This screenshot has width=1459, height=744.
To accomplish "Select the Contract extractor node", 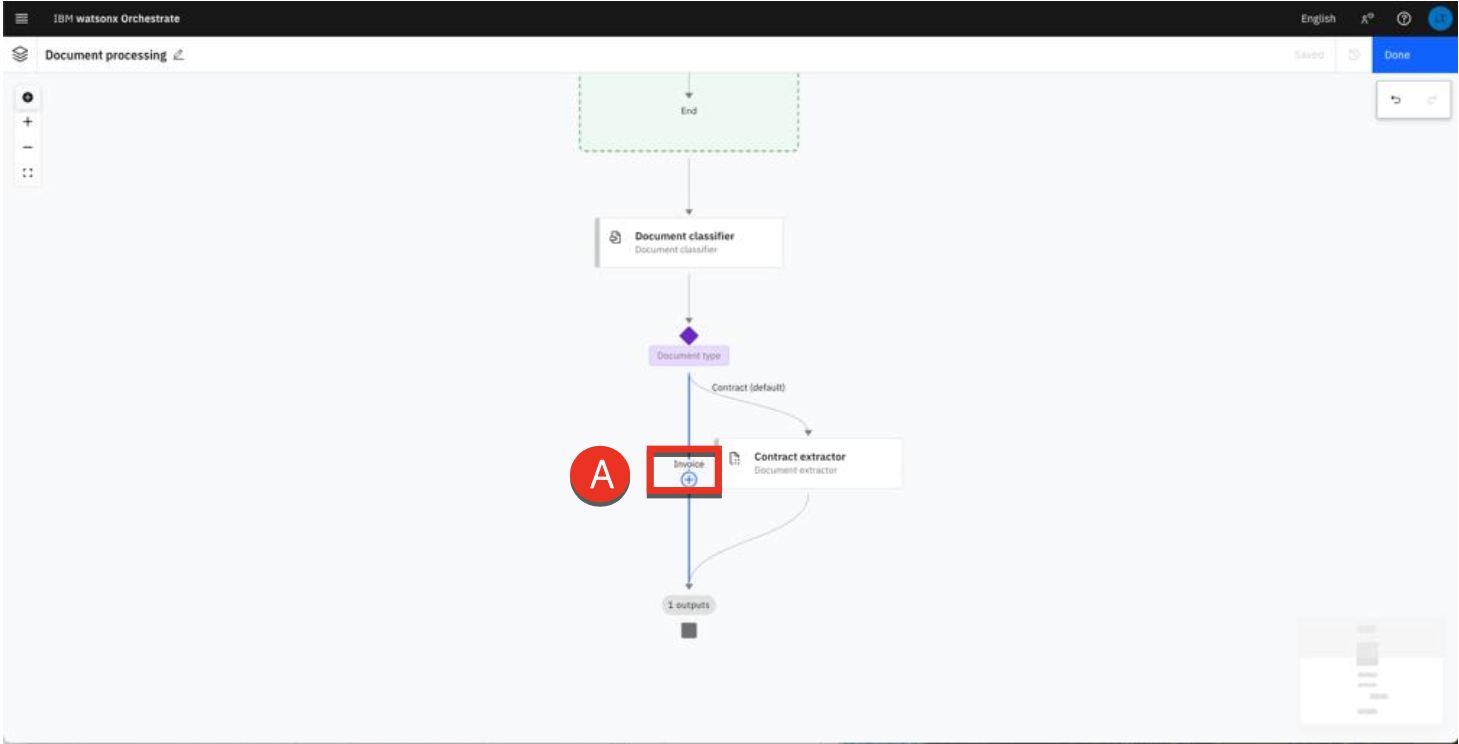I will [x=809, y=463].
